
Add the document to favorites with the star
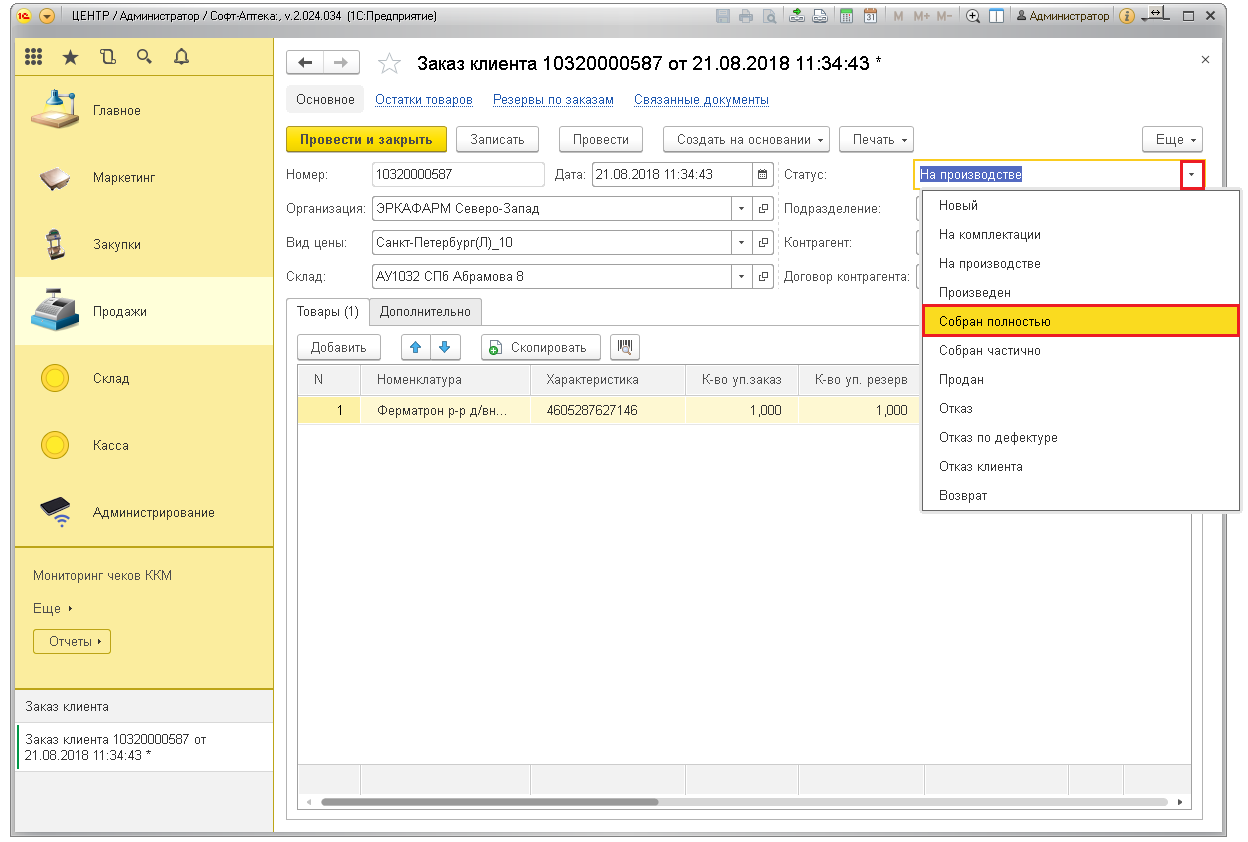pos(389,64)
